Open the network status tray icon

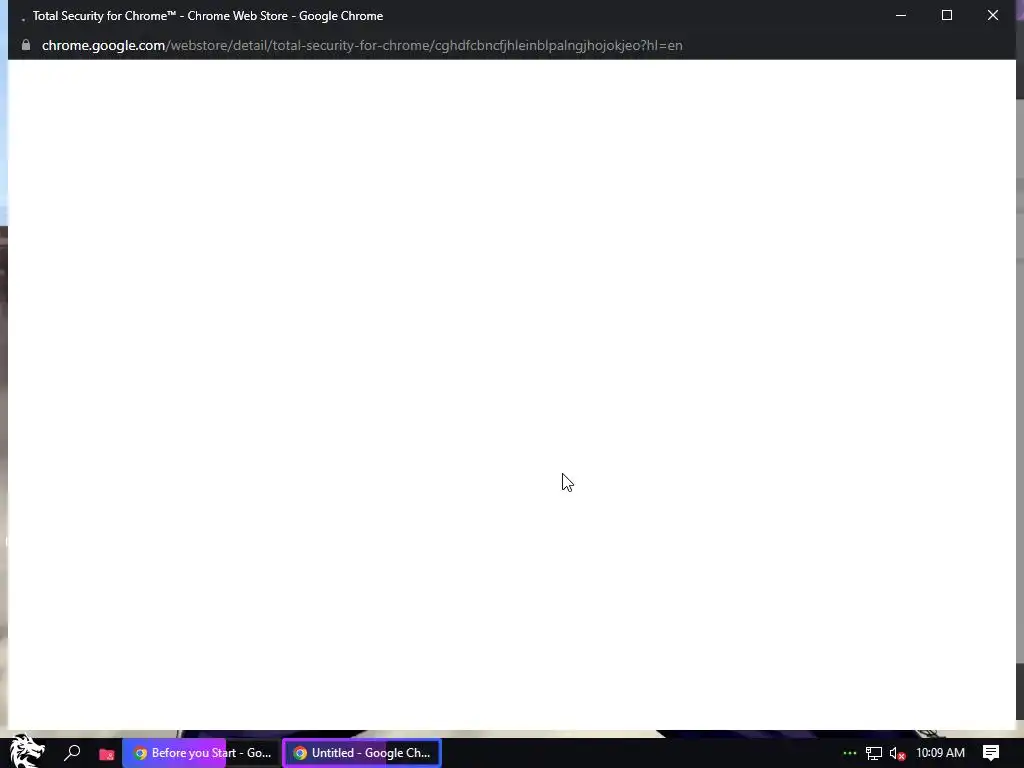point(874,754)
